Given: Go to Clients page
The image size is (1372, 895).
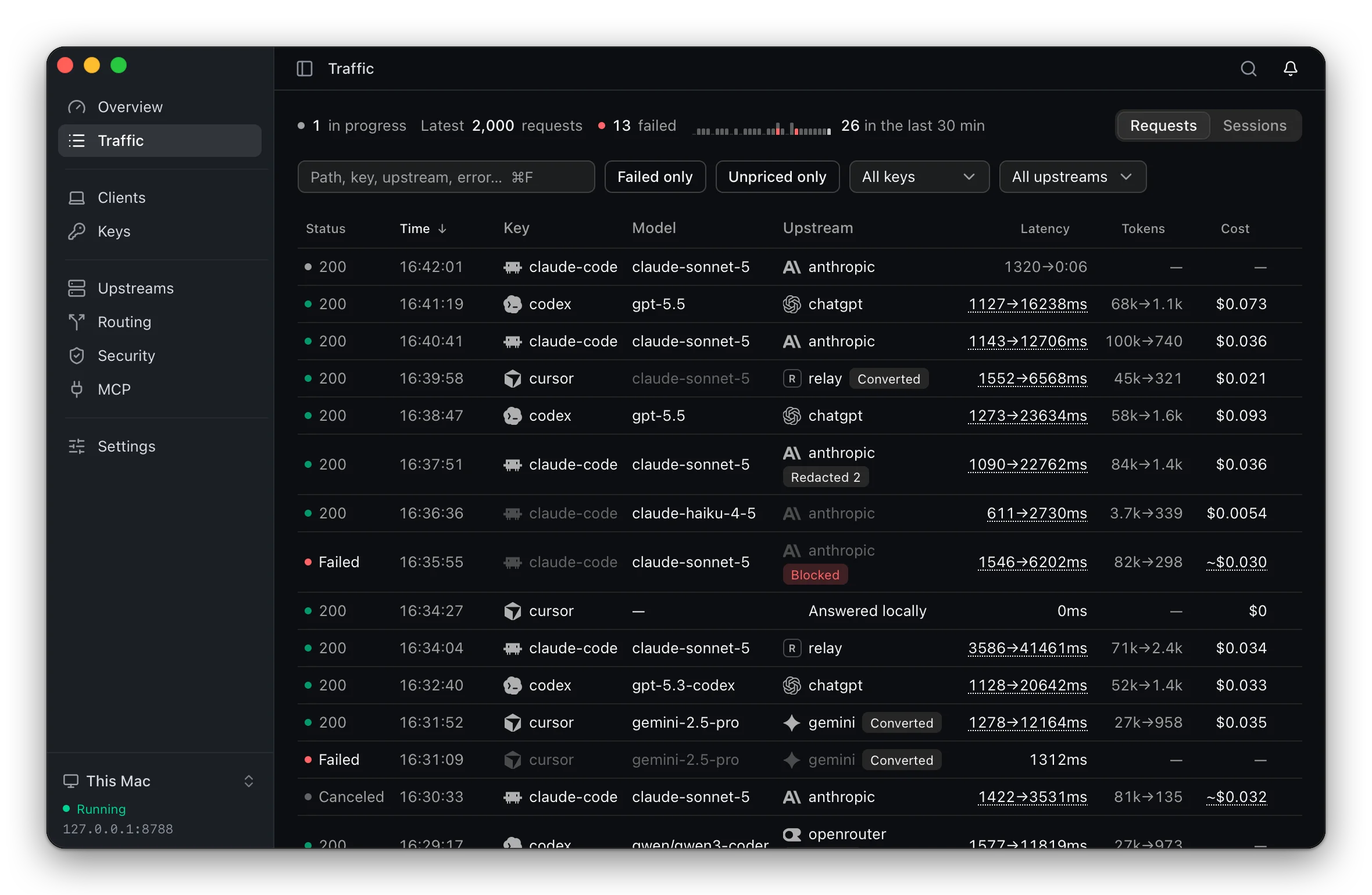Looking at the screenshot, I should pyautogui.click(x=160, y=198).
